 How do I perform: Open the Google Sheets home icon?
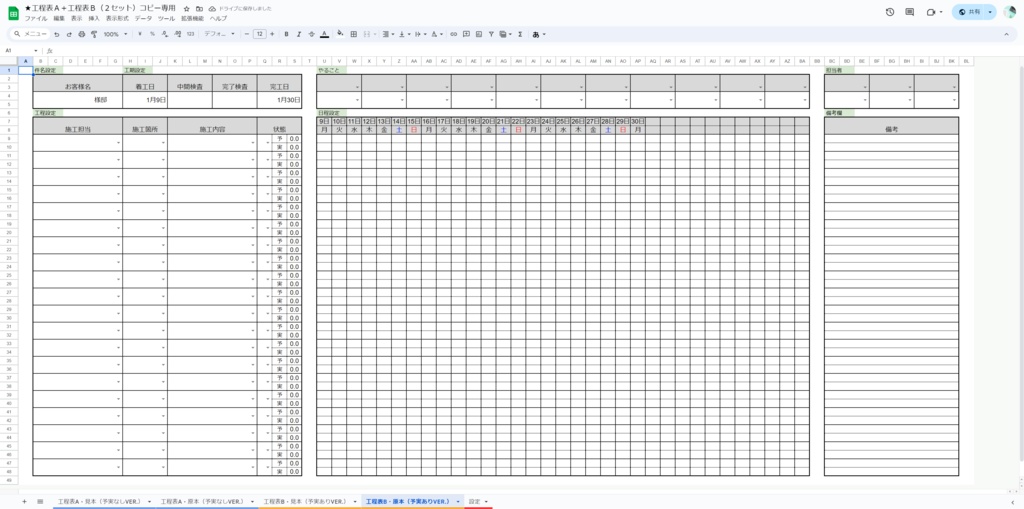tap(13, 13)
